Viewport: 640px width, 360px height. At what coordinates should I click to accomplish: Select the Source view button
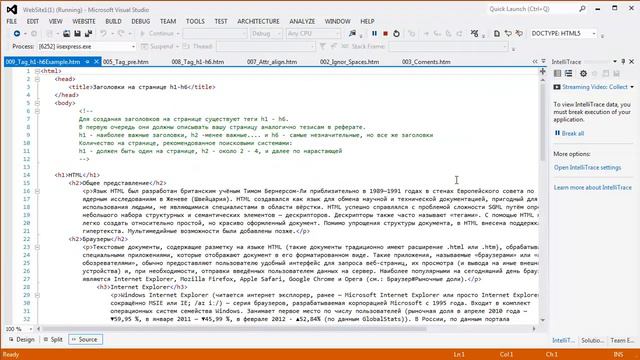coord(85,339)
